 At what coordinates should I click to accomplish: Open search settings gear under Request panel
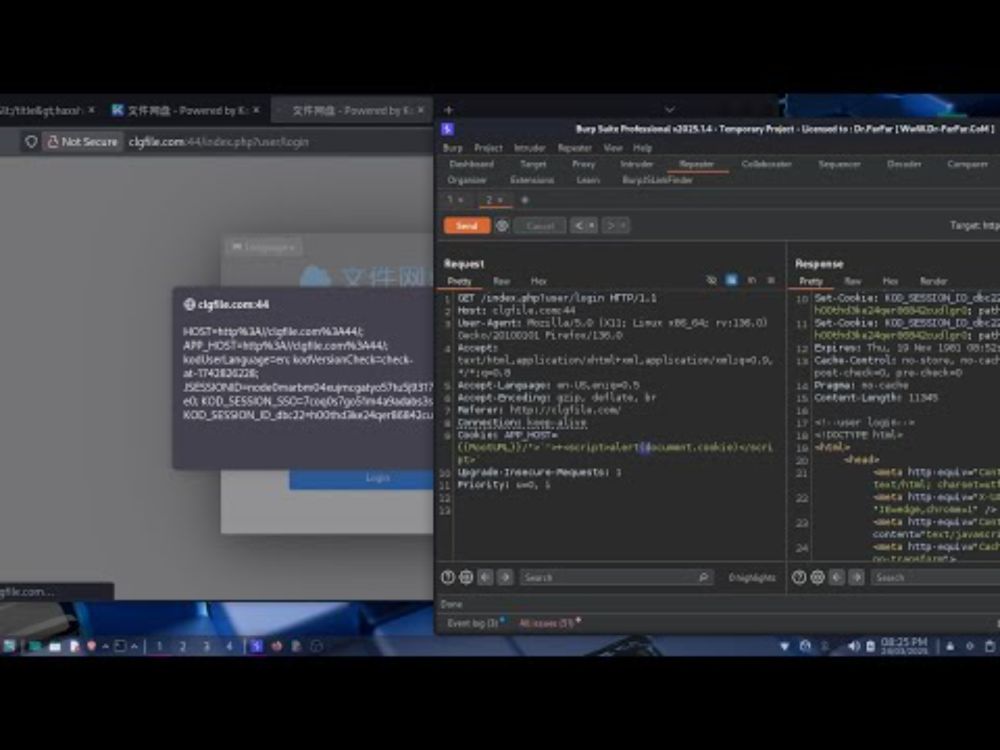tap(466, 577)
